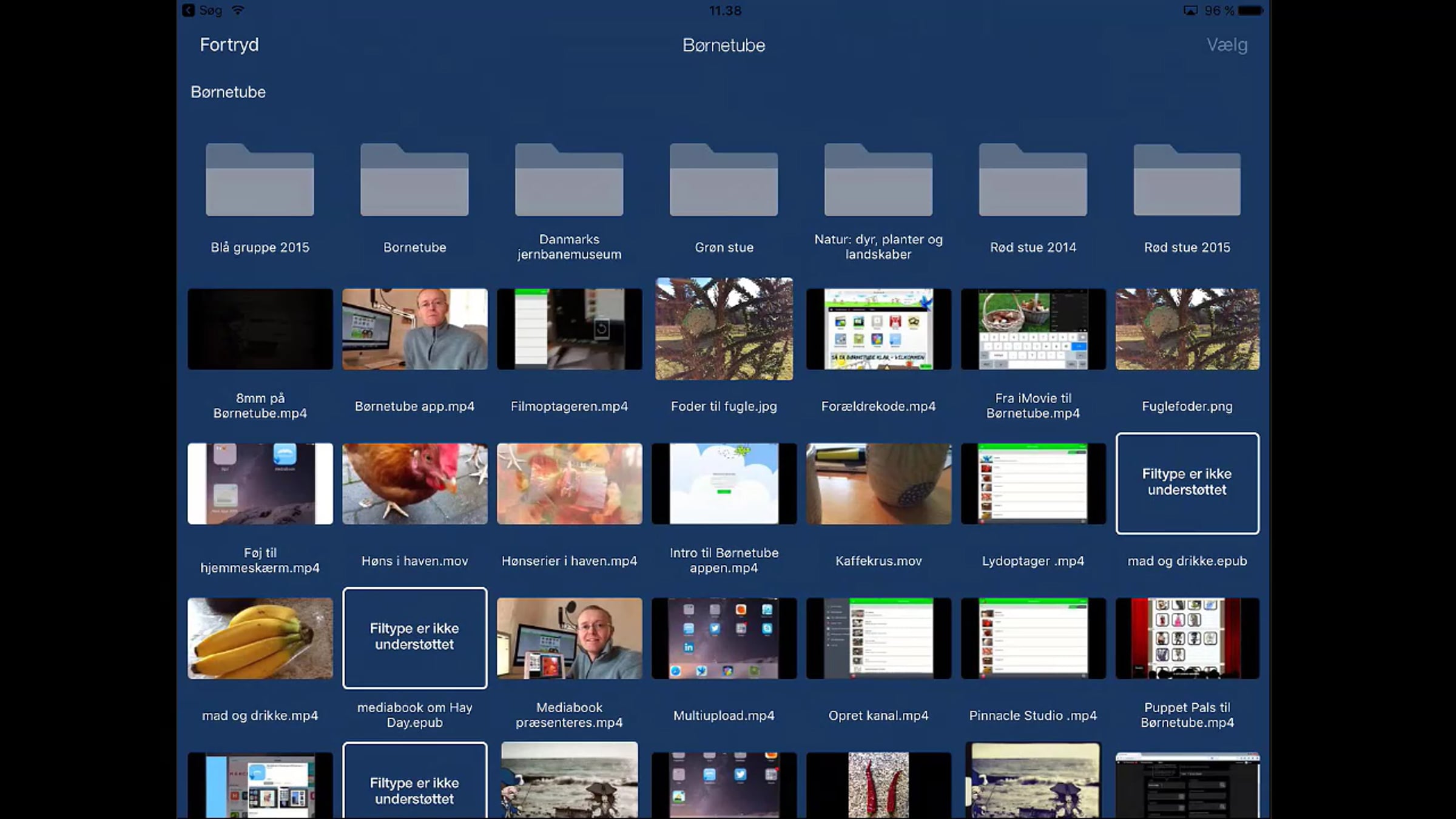Open Intro til Børnetube appen.mp4
Image resolution: width=1456 pixels, height=819 pixels.
pyautogui.click(x=724, y=484)
